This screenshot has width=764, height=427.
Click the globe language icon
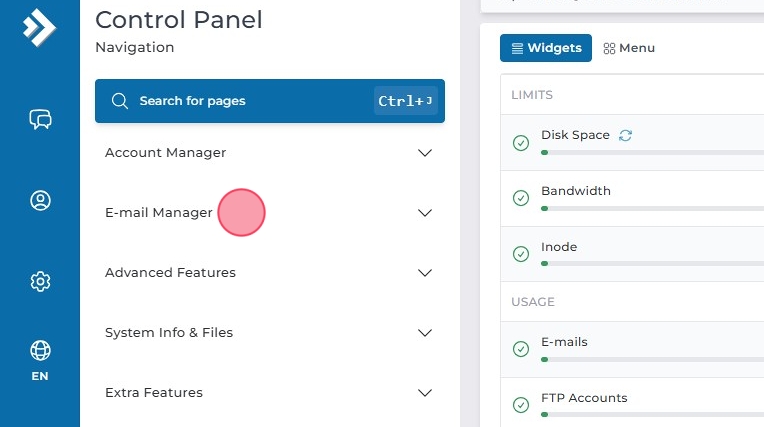pyautogui.click(x=40, y=351)
